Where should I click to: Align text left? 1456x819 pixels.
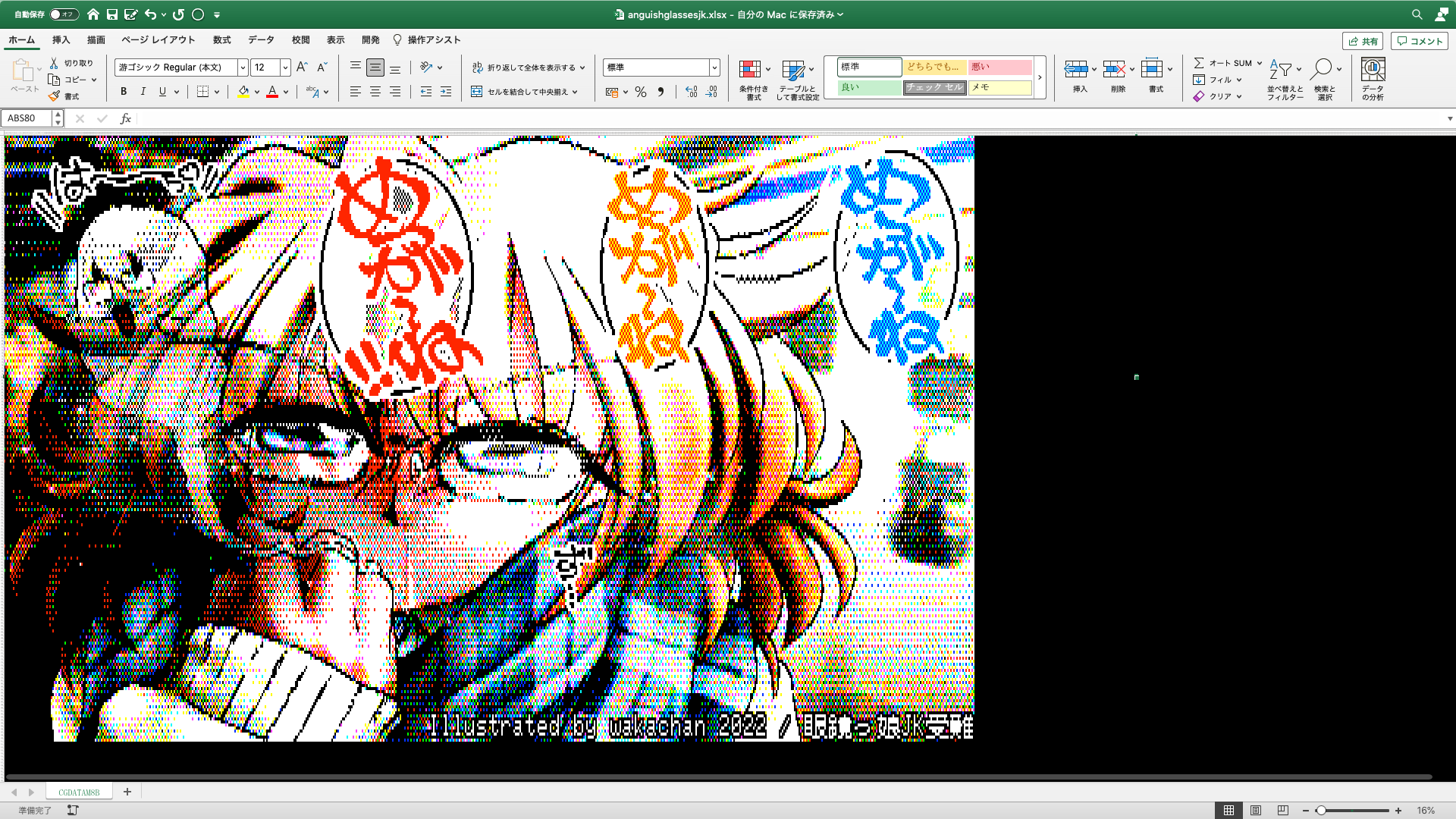tap(355, 92)
